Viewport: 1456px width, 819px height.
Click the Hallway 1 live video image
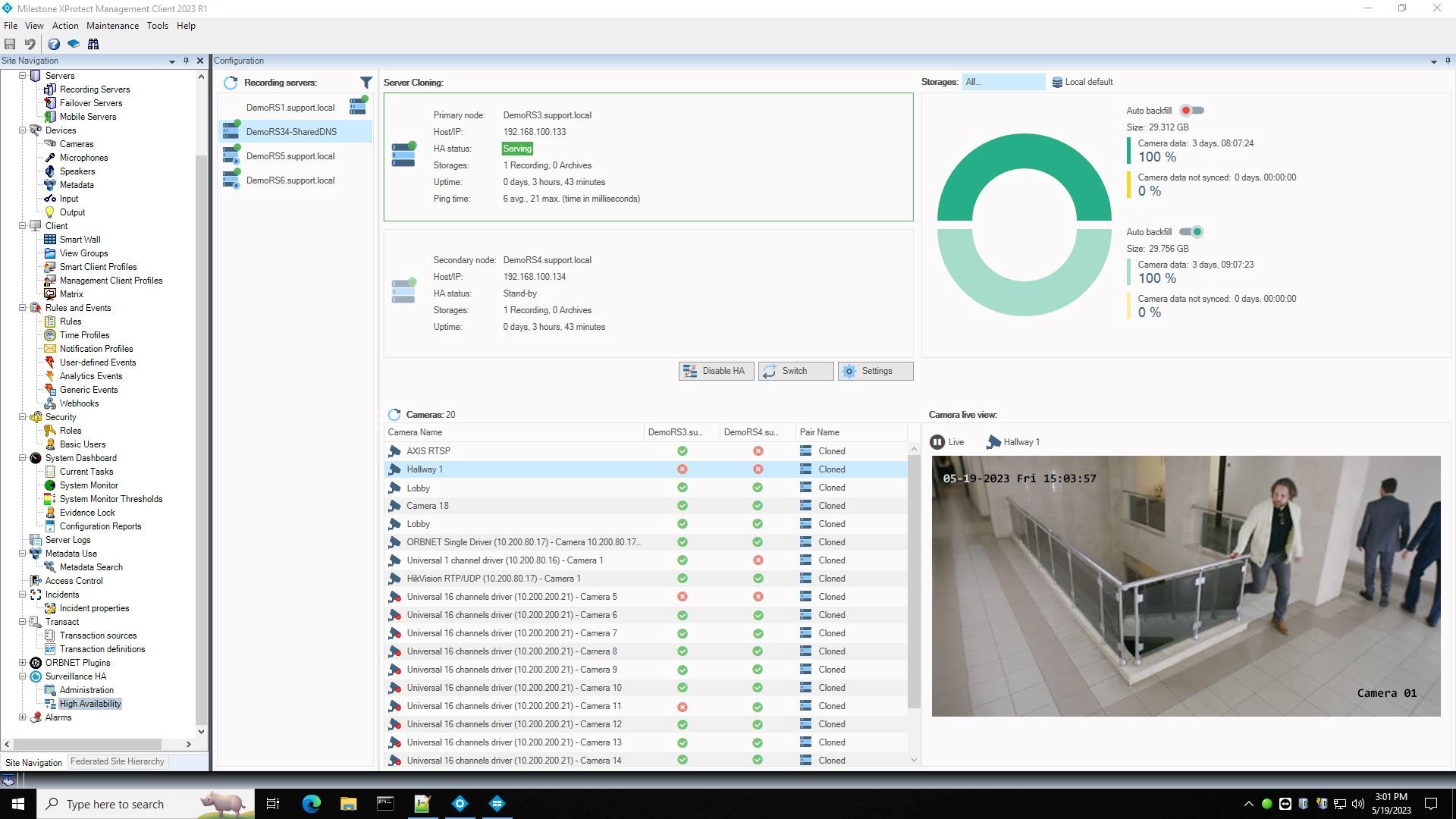click(1186, 586)
